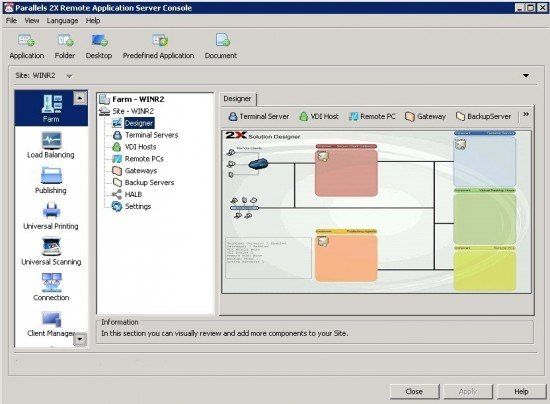Screen dimensions: 550x404
Task: Click server icon inside red gateway box
Action: (323, 156)
